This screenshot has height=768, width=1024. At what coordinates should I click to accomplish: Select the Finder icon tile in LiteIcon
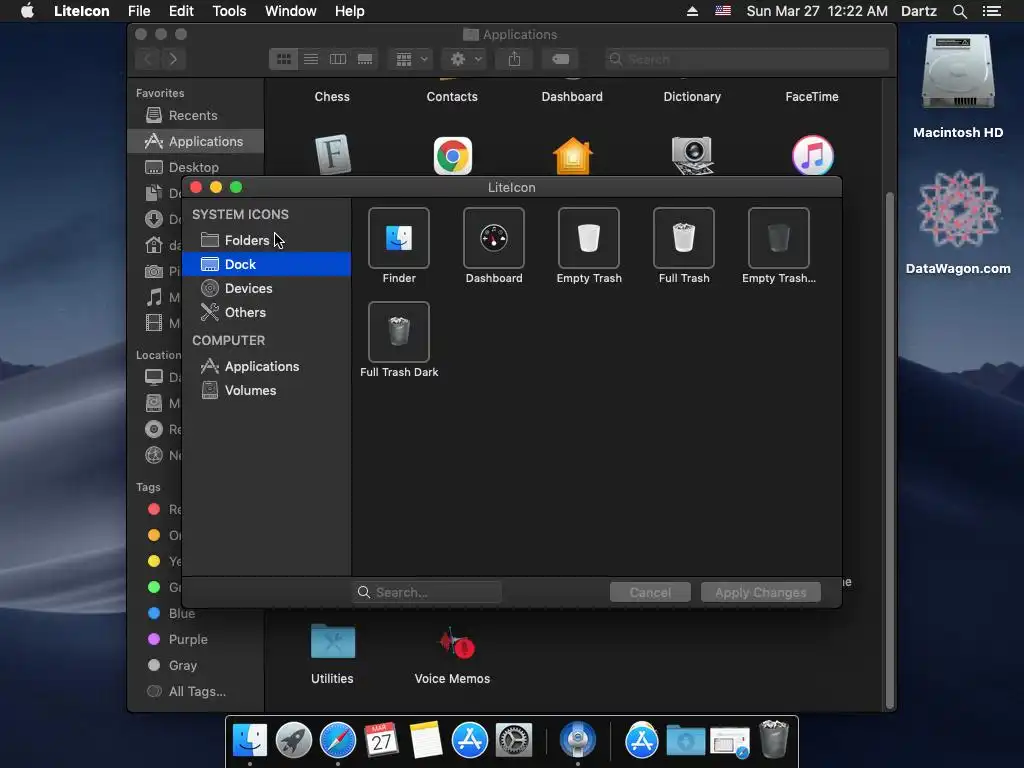pos(398,238)
